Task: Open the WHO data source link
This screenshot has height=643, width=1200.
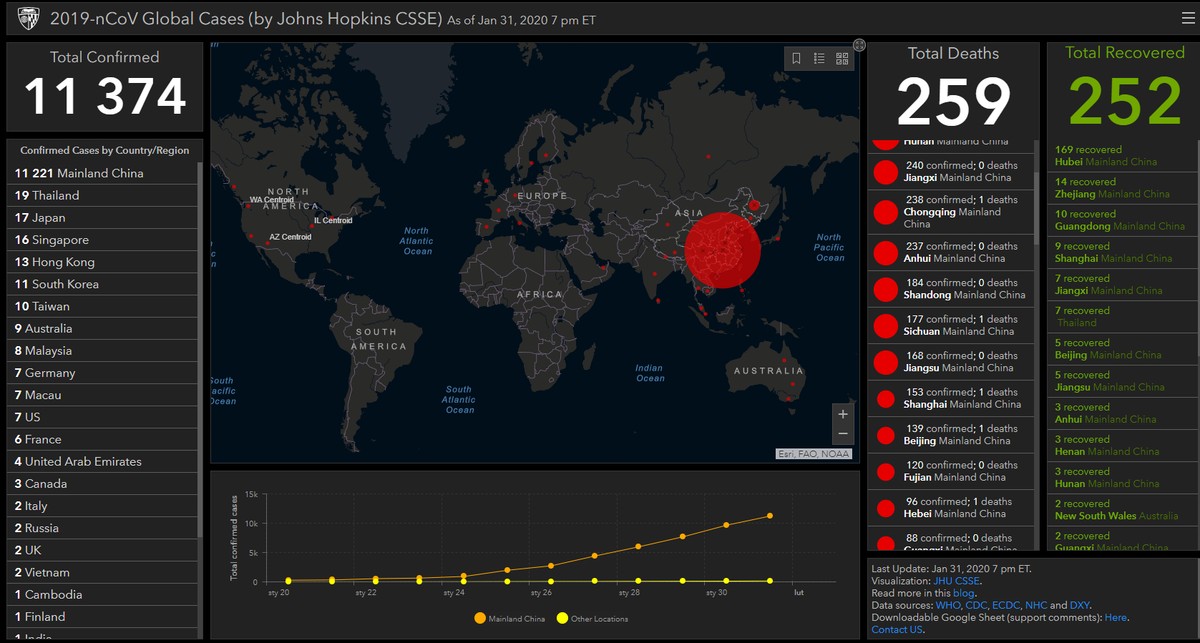Action: pos(948,605)
